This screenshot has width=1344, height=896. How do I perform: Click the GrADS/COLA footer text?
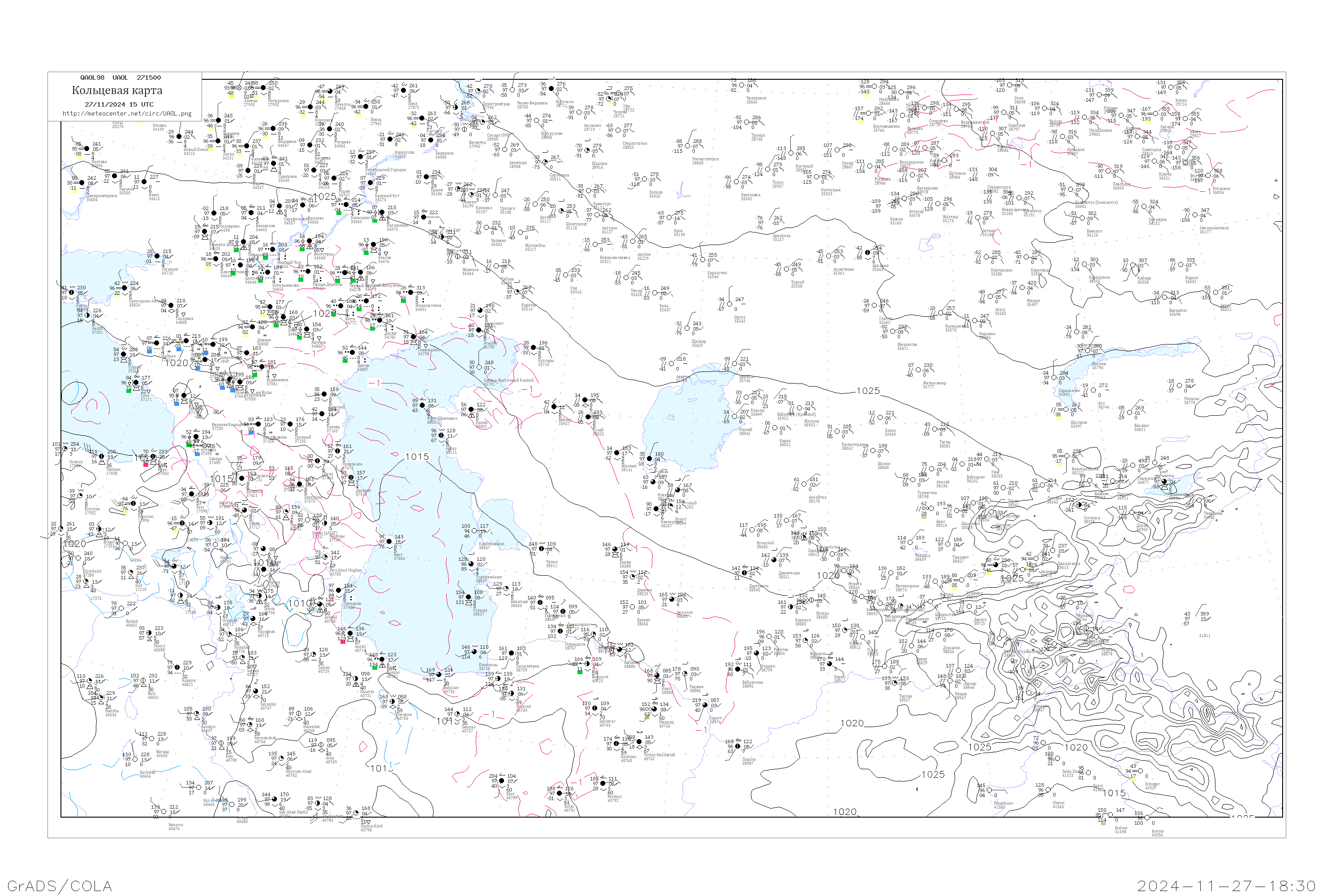click(60, 886)
